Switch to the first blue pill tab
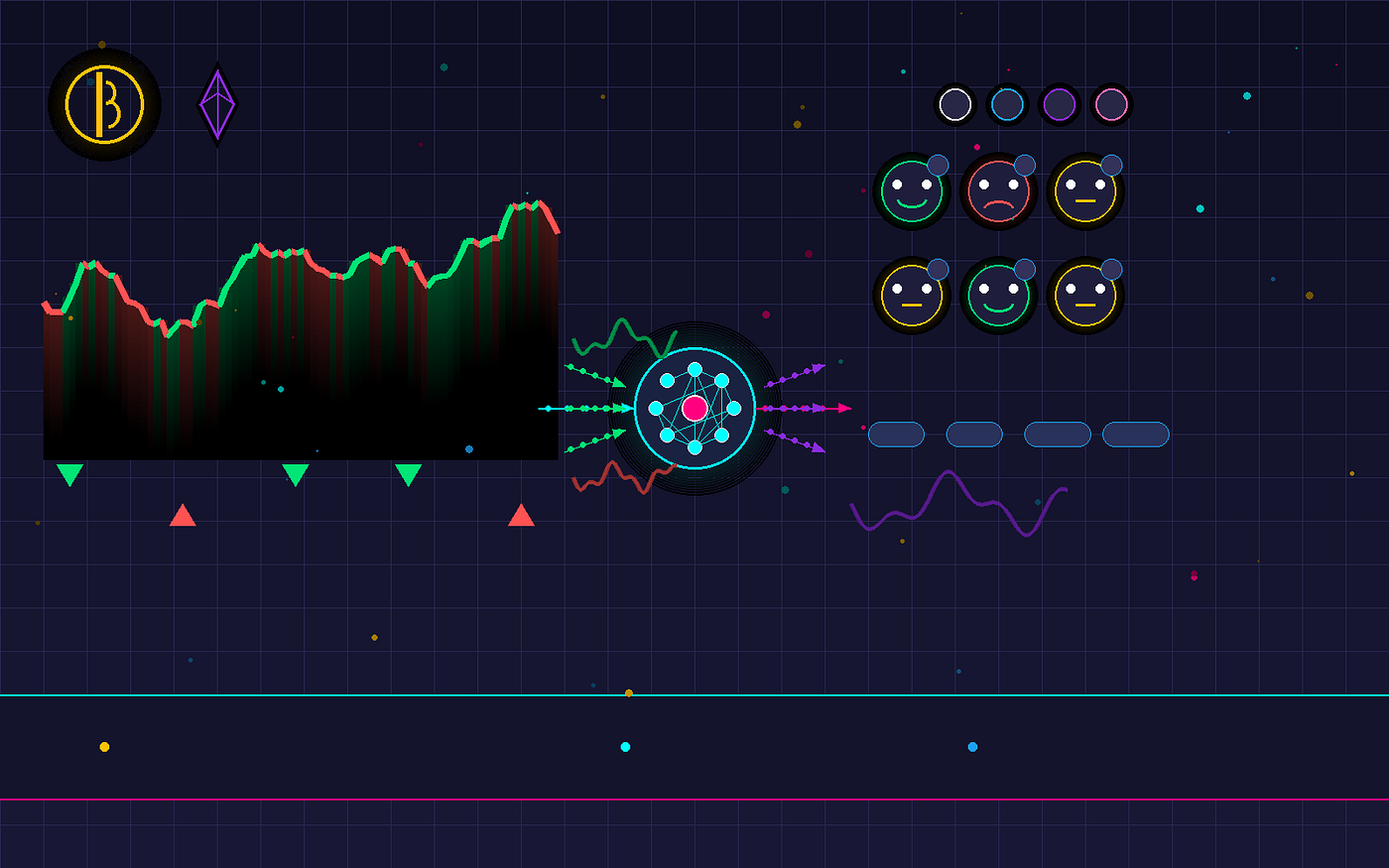The height and width of the screenshot is (868, 1389). point(896,434)
